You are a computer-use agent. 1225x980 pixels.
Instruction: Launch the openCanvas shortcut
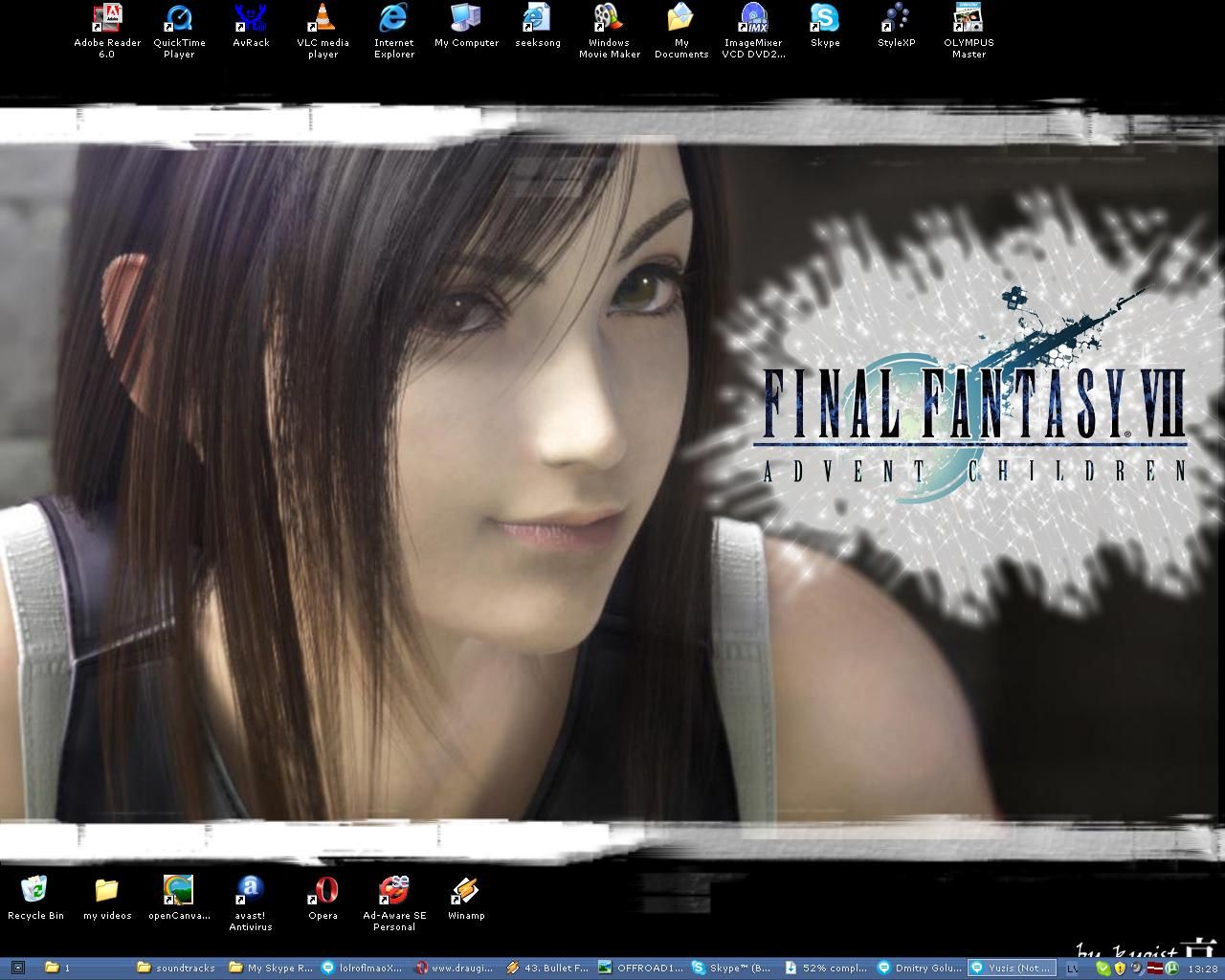pos(179,898)
